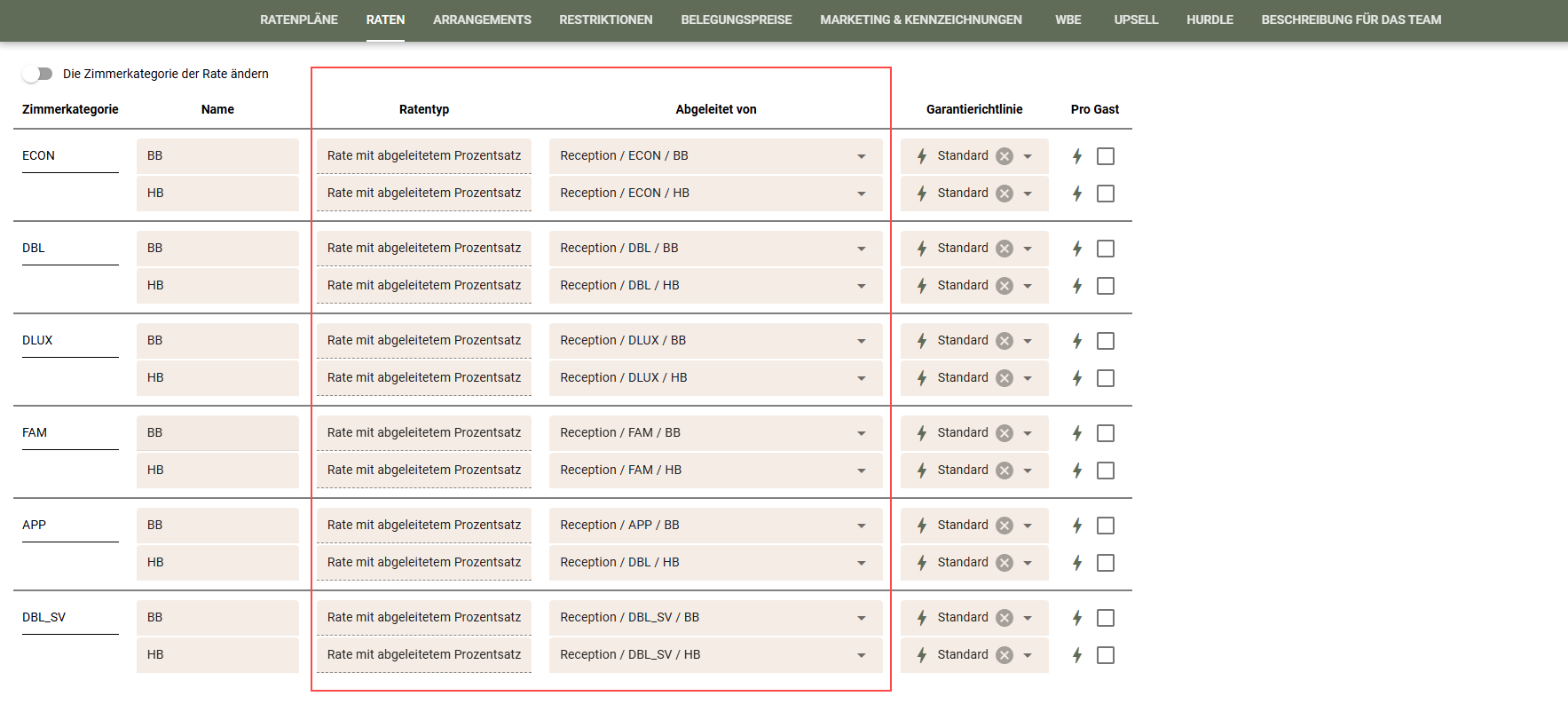Click guarantee lightning icon in ECON BB row
This screenshot has height=712, width=1568.
[922, 156]
